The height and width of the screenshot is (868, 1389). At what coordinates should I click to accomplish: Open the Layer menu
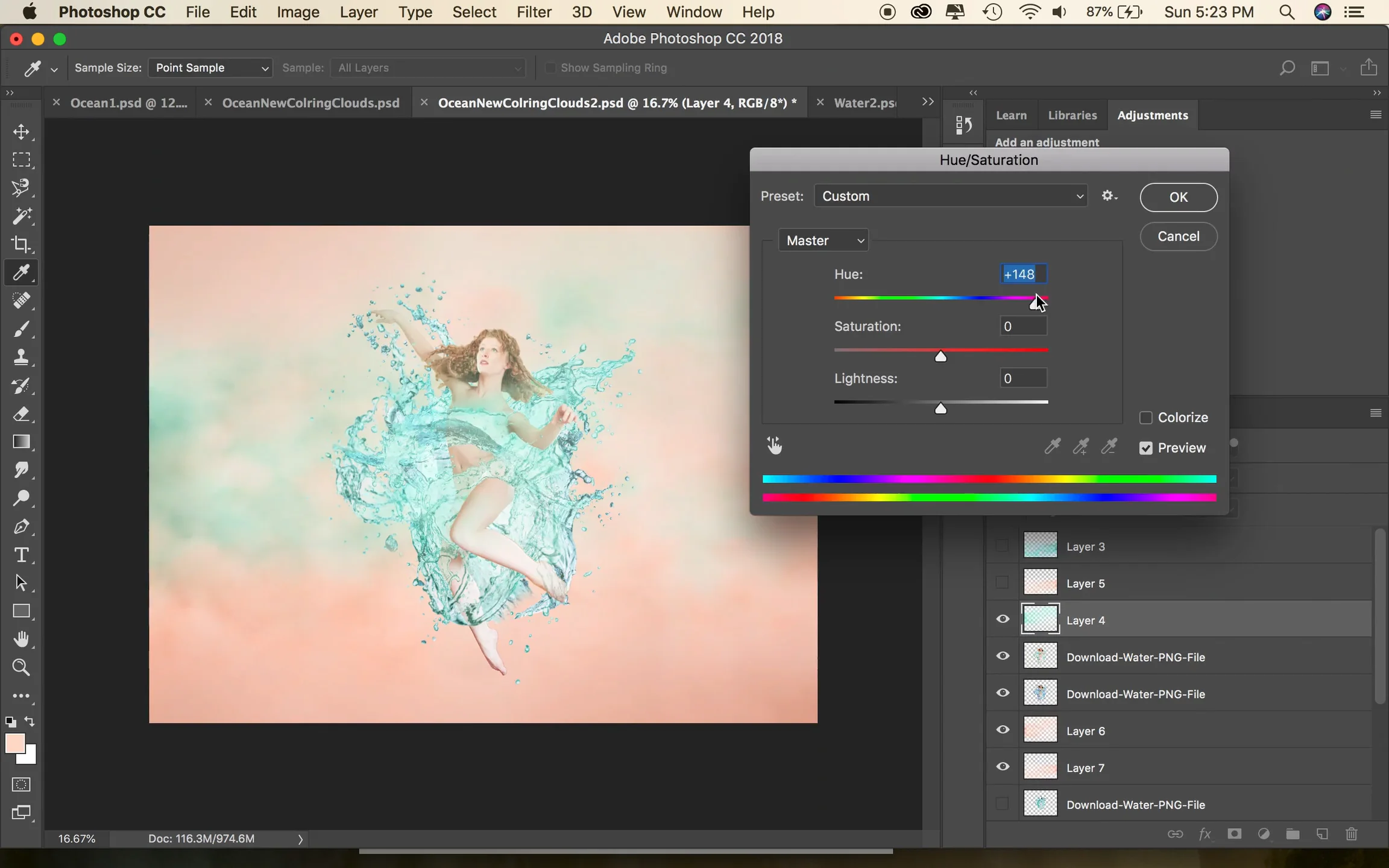click(359, 12)
